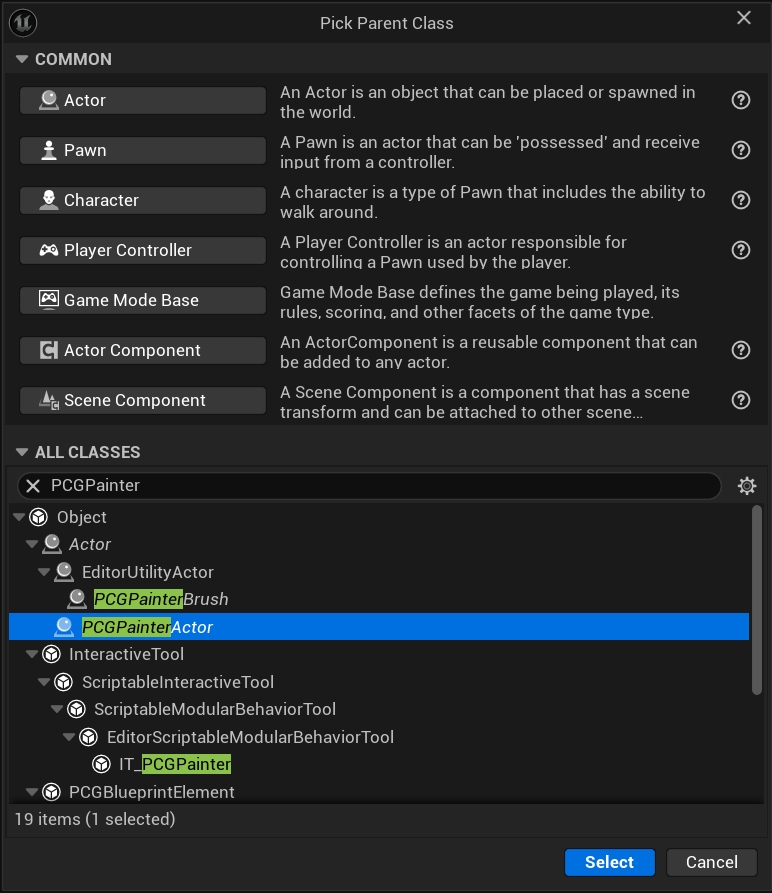The image size is (772, 893).
Task: Collapse the InteractiveTool tree node
Action: (31, 655)
